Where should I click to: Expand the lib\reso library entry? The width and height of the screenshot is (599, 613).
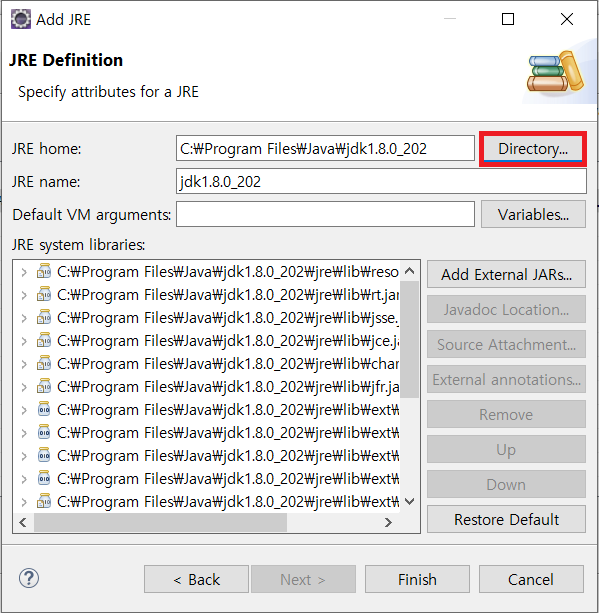[x=24, y=272]
